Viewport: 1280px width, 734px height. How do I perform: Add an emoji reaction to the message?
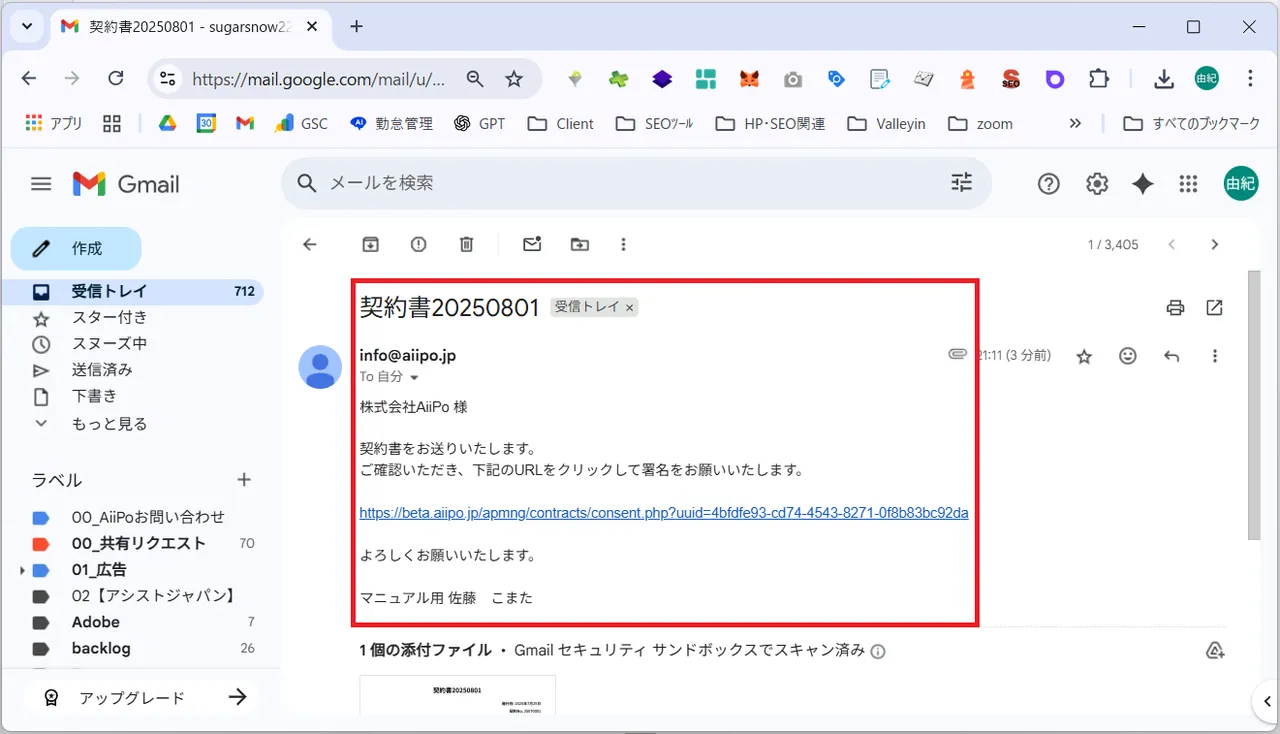(1128, 356)
